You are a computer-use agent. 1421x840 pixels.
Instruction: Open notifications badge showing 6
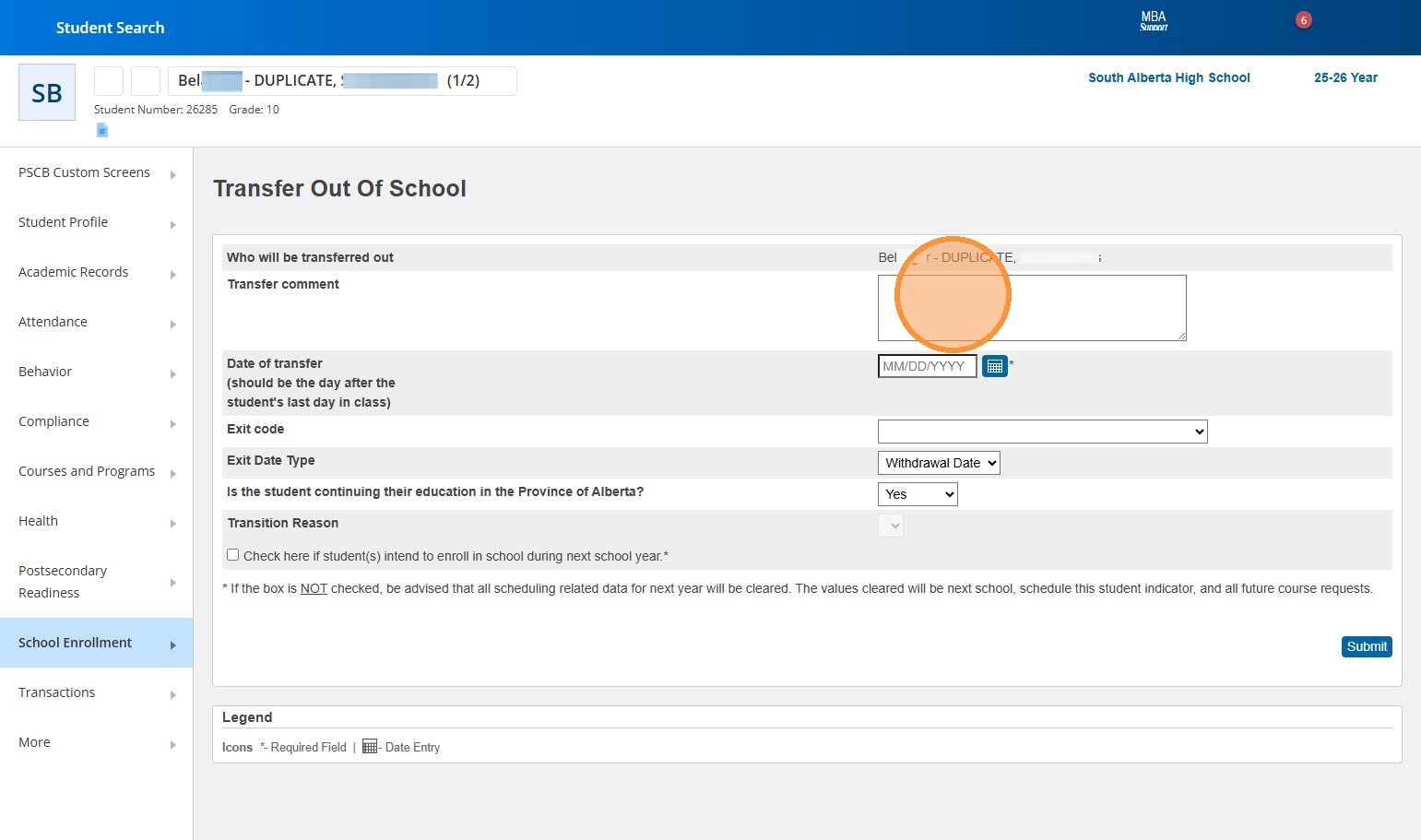coord(1303,20)
